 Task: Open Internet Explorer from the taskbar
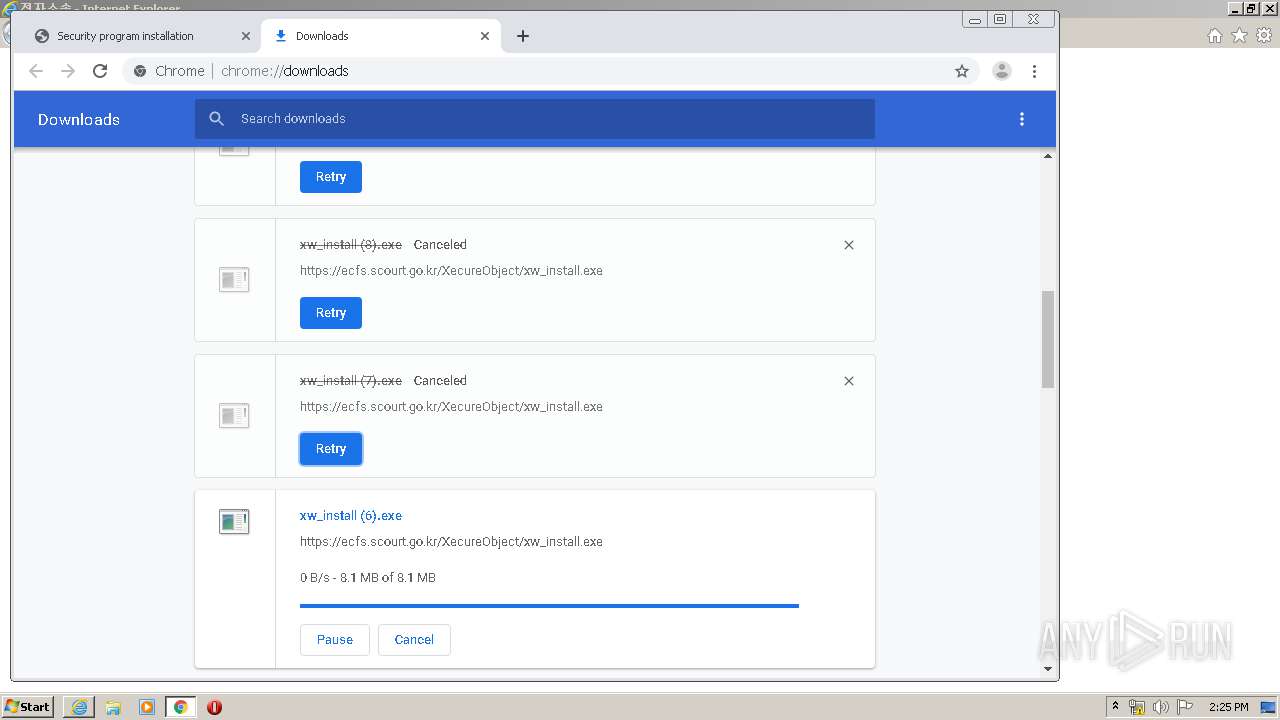(x=79, y=707)
